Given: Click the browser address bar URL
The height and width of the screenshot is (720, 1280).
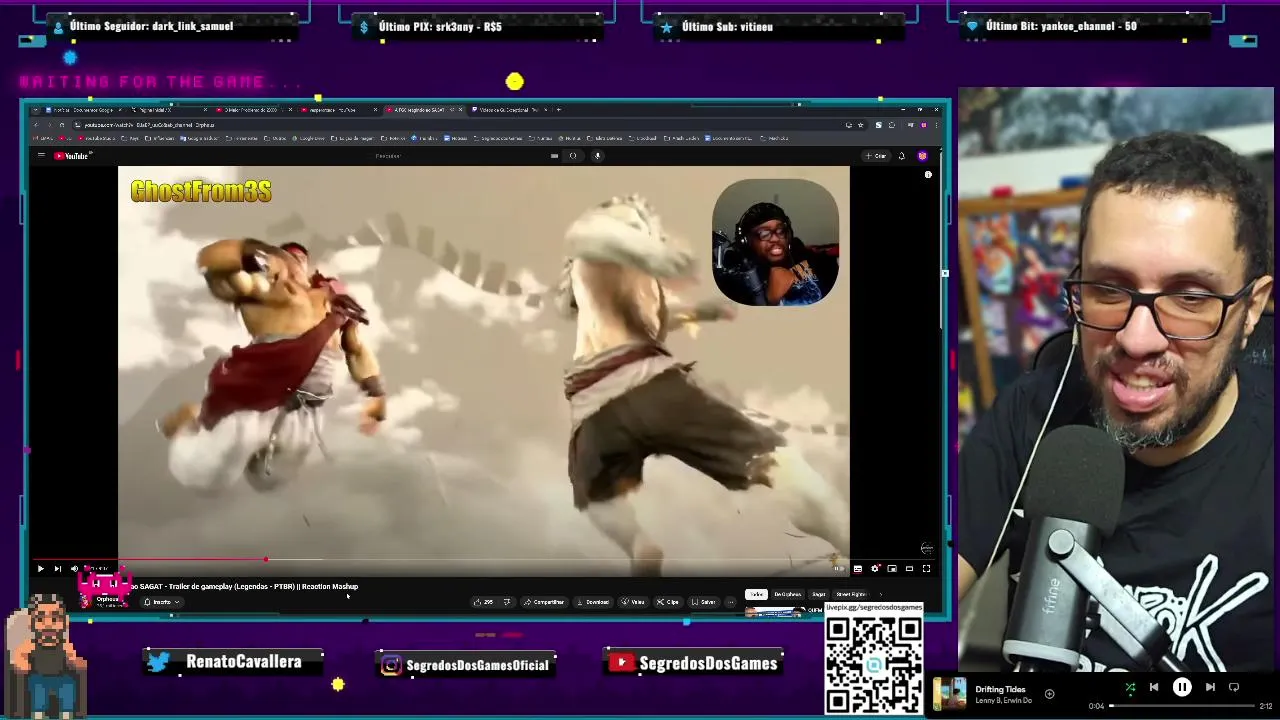Looking at the screenshot, I should point(150,125).
